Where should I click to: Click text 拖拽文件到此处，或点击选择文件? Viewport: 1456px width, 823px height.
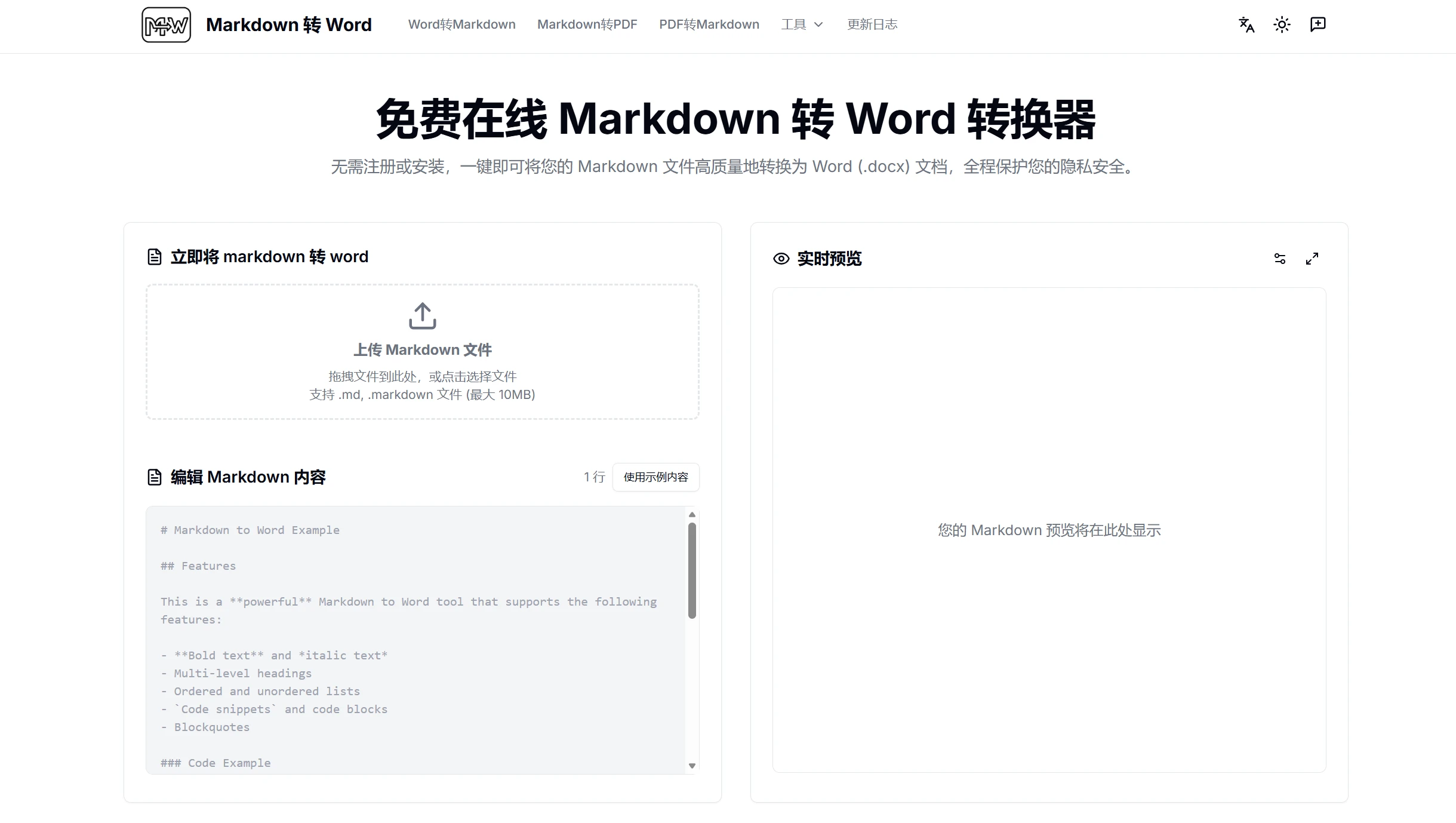click(423, 377)
